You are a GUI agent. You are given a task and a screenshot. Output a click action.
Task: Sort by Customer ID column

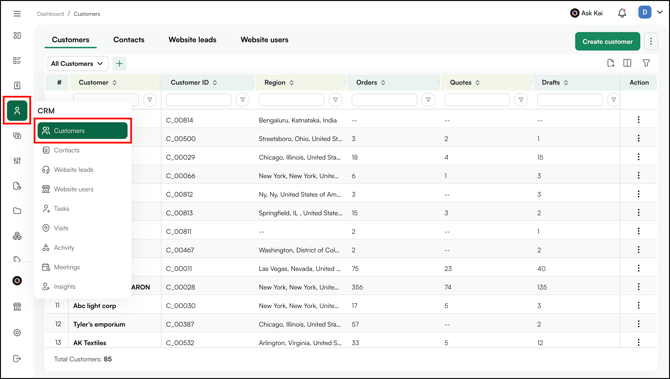[x=215, y=82]
